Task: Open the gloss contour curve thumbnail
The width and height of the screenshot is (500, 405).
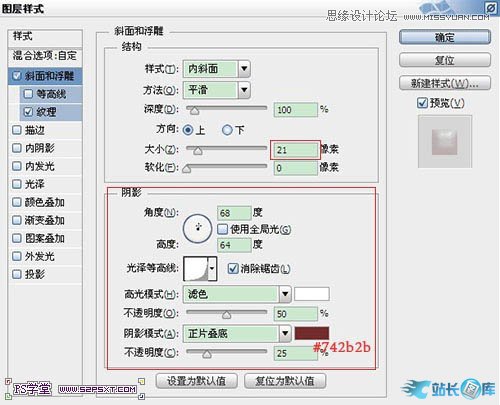Action: pyautogui.click(x=196, y=268)
